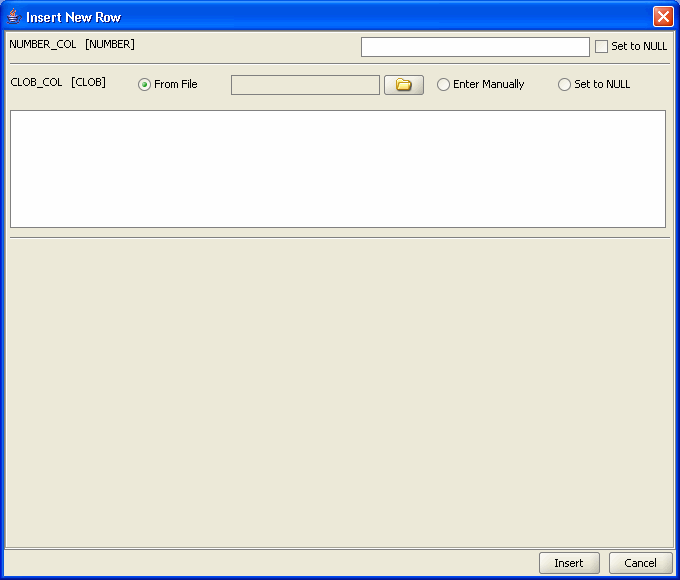The image size is (680, 580).
Task: Click the CLOB file path field
Action: (x=305, y=85)
